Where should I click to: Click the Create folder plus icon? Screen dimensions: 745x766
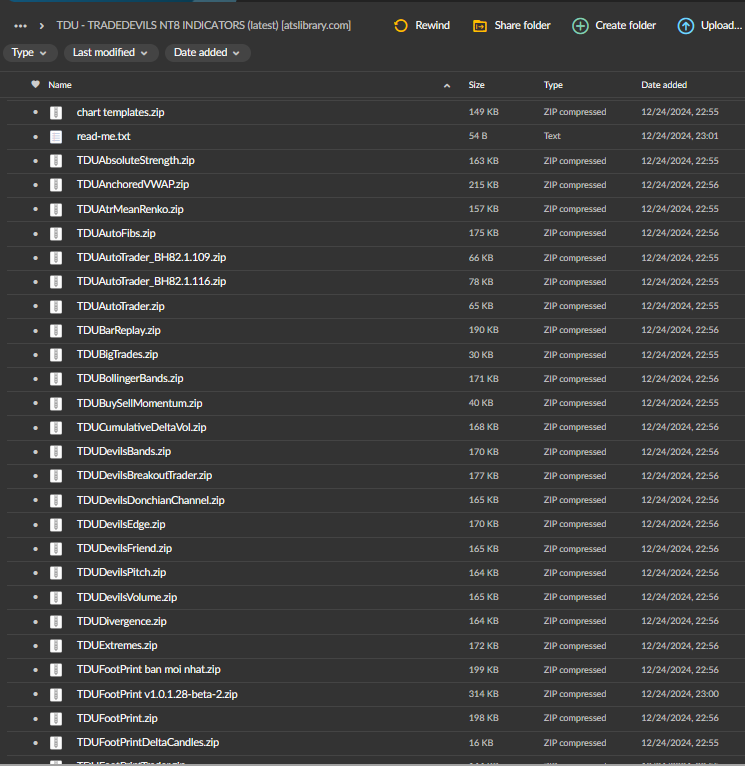point(580,25)
